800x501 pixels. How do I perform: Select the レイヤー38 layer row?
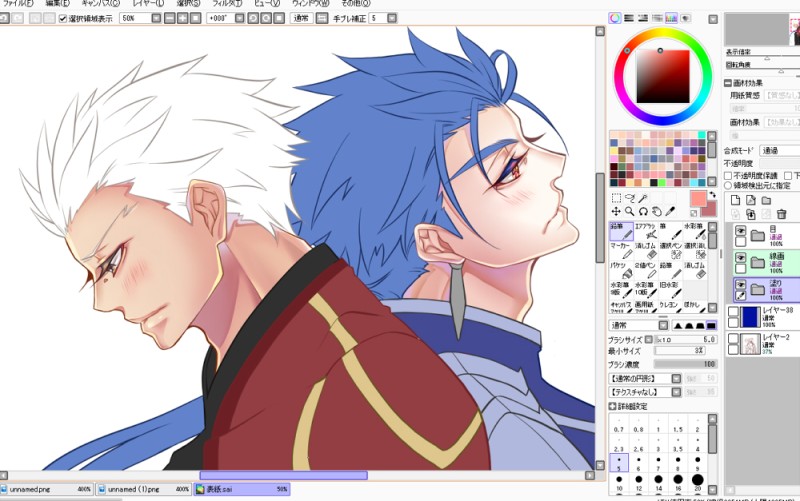click(x=763, y=316)
